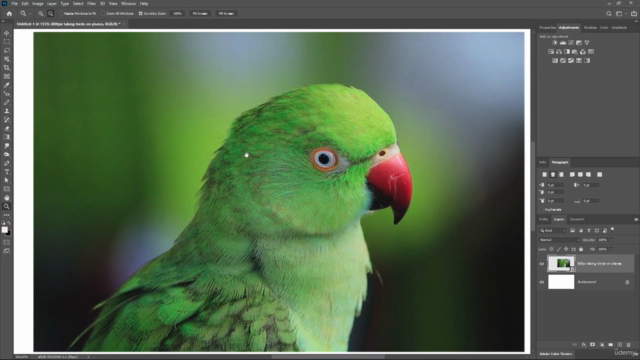Viewport: 640px width, 360px height.
Task: Select the Pen tool
Action: (7, 163)
